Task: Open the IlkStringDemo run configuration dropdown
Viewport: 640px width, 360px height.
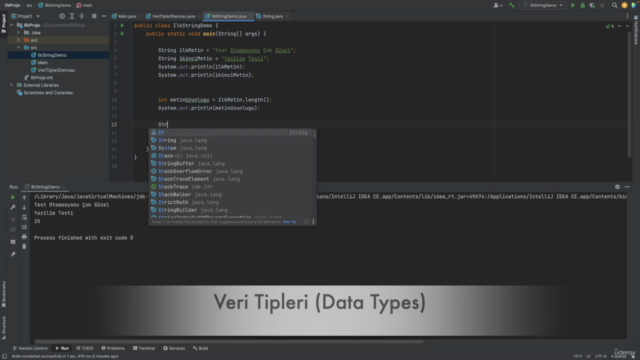Action: 543,5
